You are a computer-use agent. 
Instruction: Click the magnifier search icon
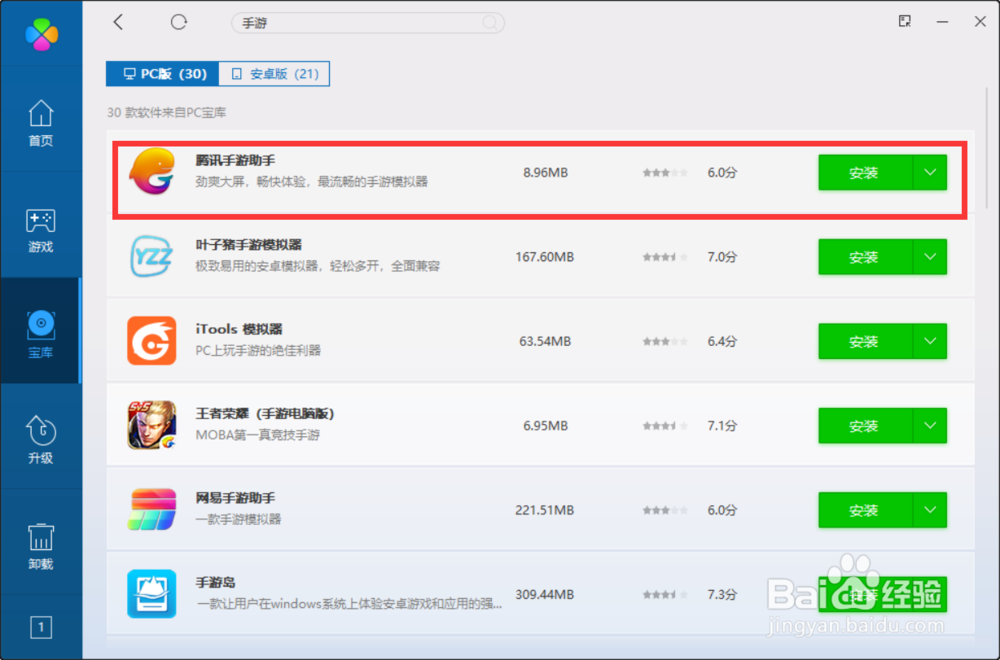[x=490, y=23]
